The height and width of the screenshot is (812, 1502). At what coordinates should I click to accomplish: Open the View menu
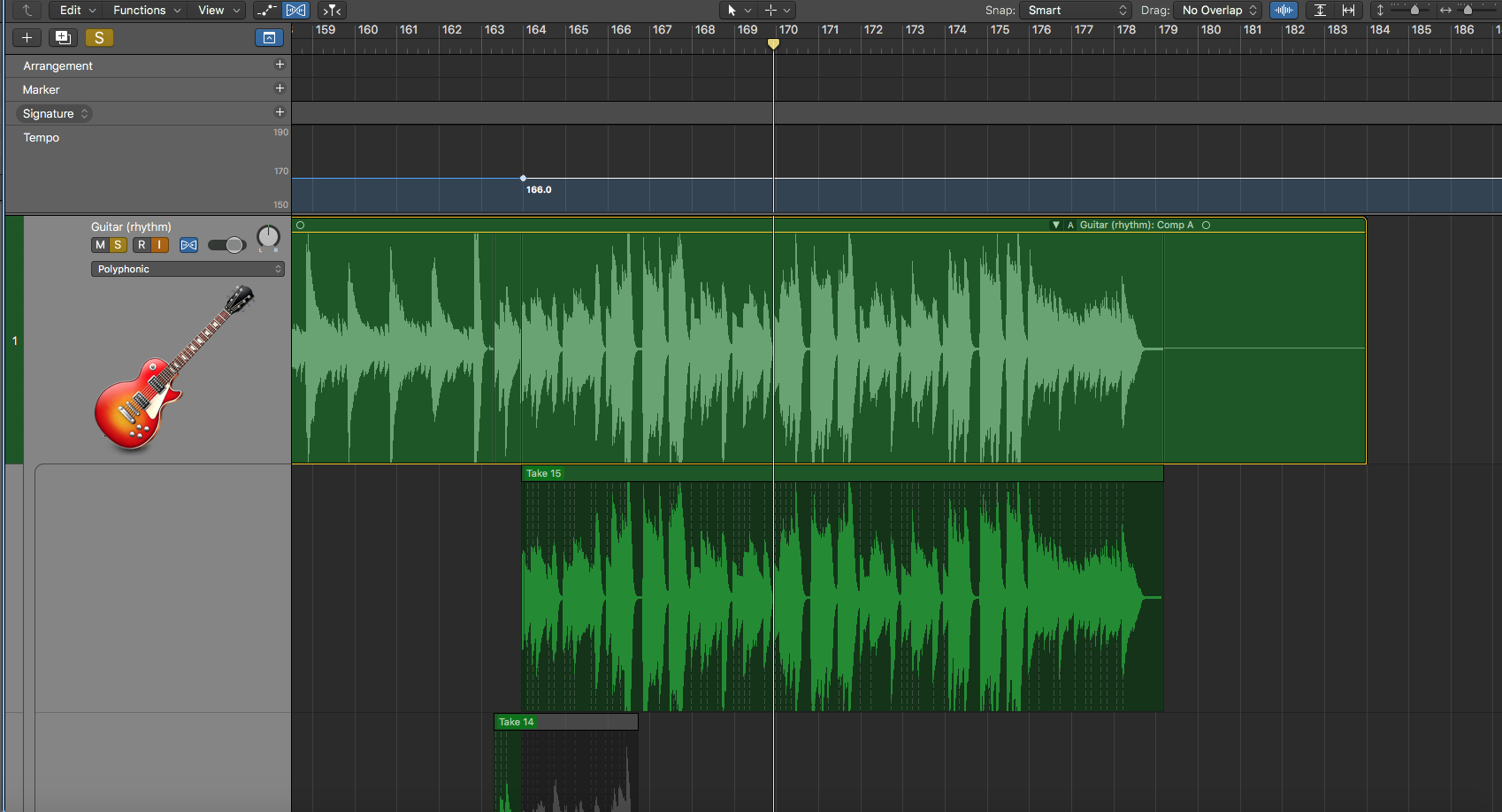click(218, 11)
